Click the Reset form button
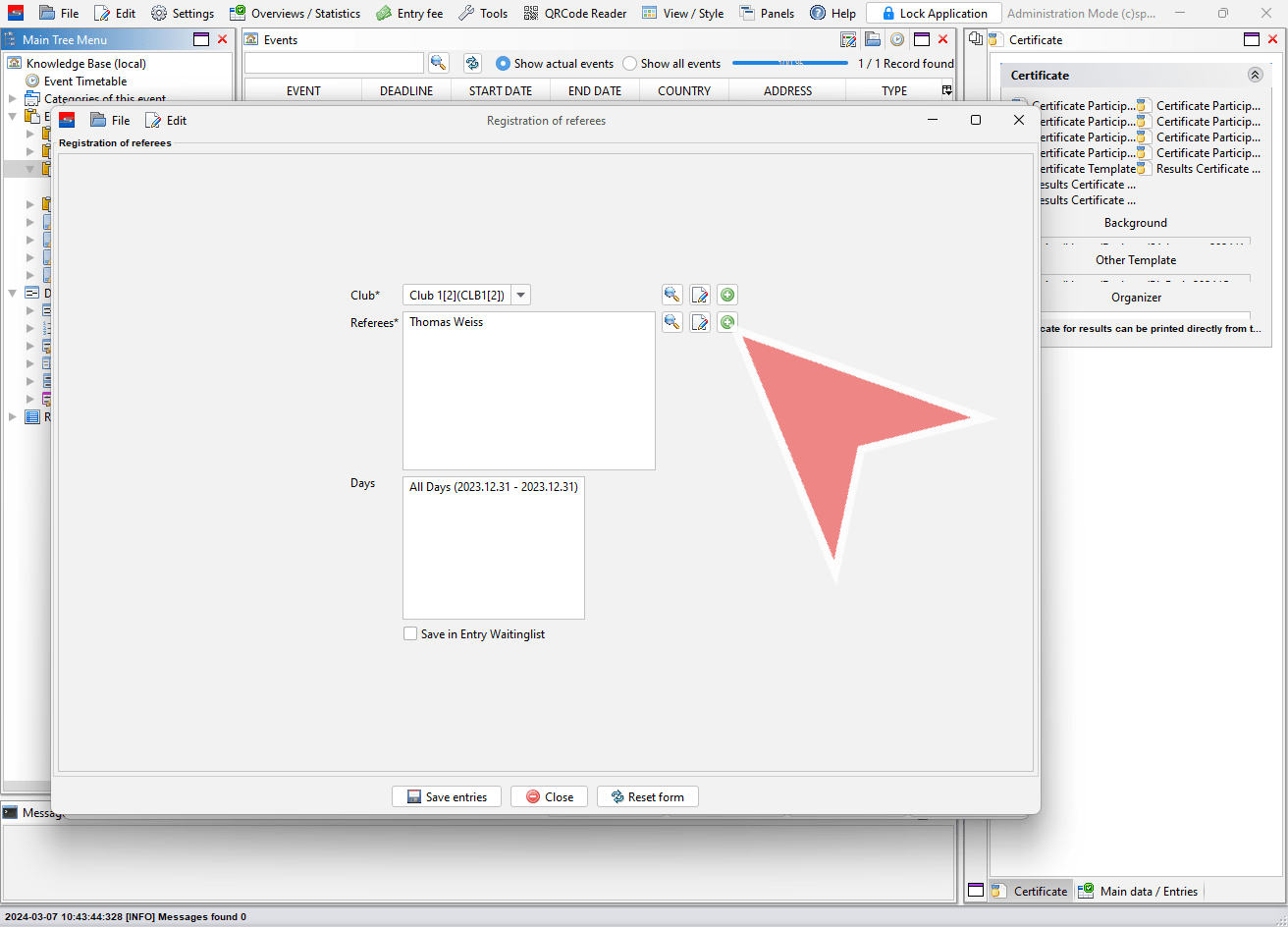Screen dimensions: 1288x928 [648, 796]
